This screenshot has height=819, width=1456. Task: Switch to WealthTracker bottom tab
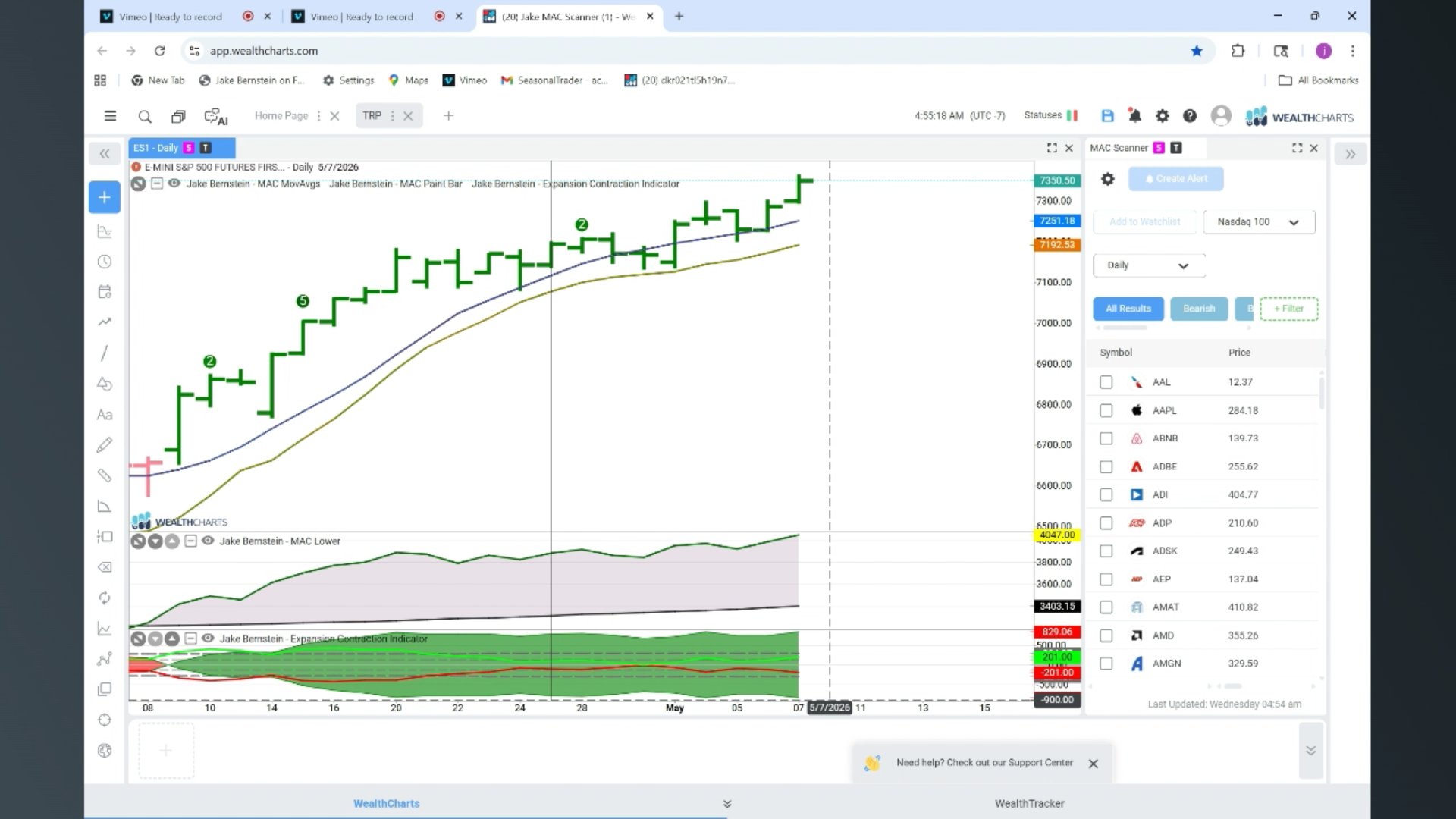click(1029, 803)
